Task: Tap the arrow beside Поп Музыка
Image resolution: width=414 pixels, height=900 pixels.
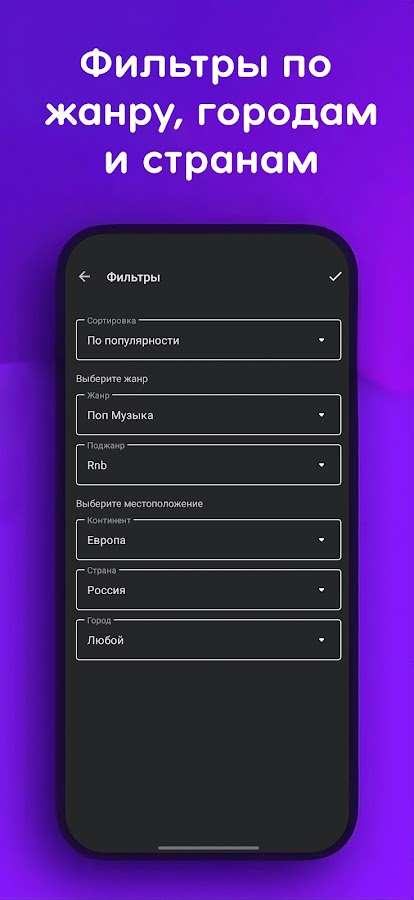Action: pyautogui.click(x=322, y=415)
